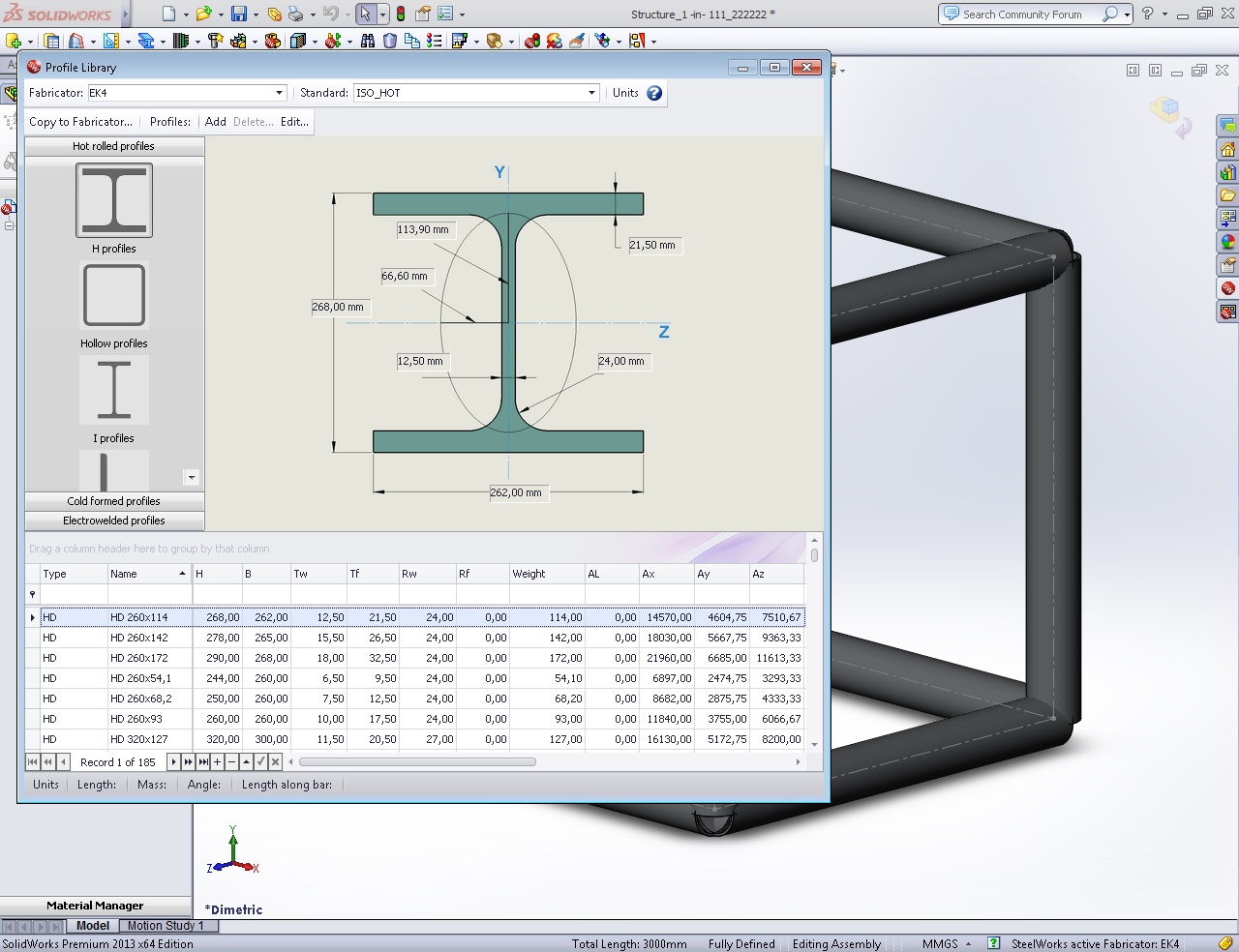Sort table by Name column header

click(x=149, y=574)
